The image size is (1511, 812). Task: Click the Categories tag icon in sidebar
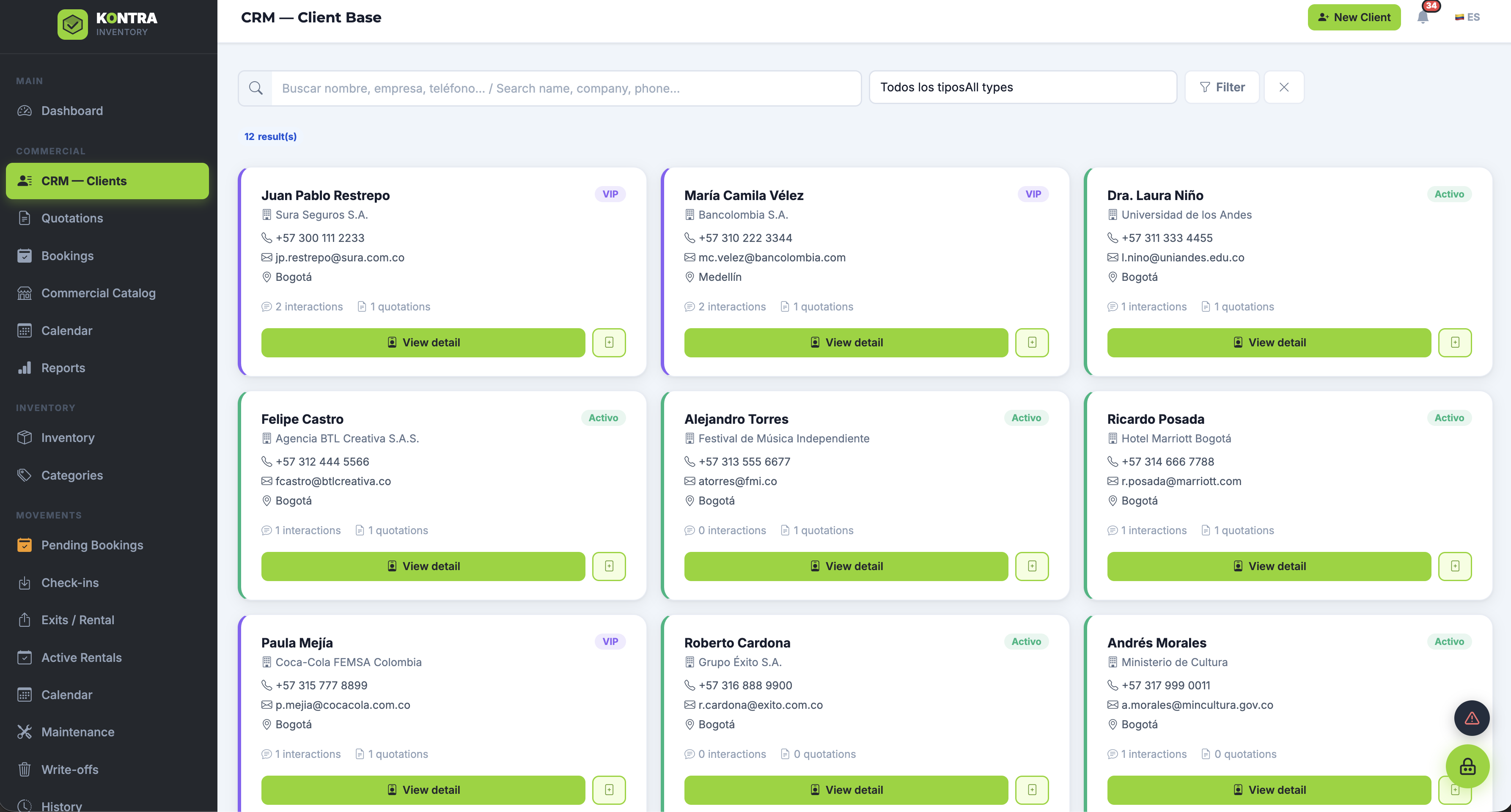pyautogui.click(x=25, y=475)
